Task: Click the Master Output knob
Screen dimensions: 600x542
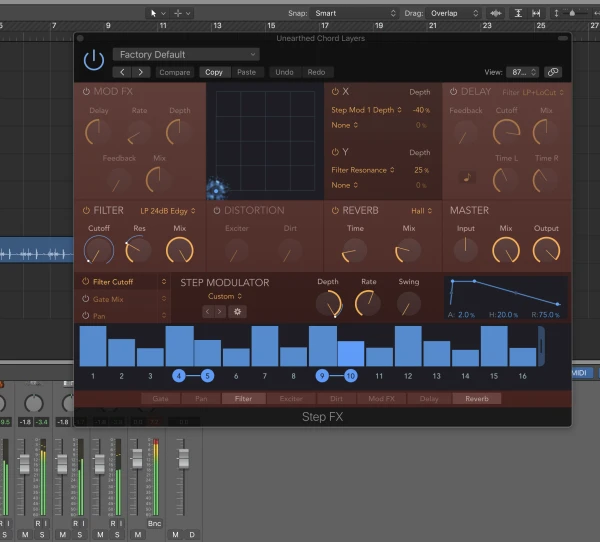Action: [x=546, y=250]
